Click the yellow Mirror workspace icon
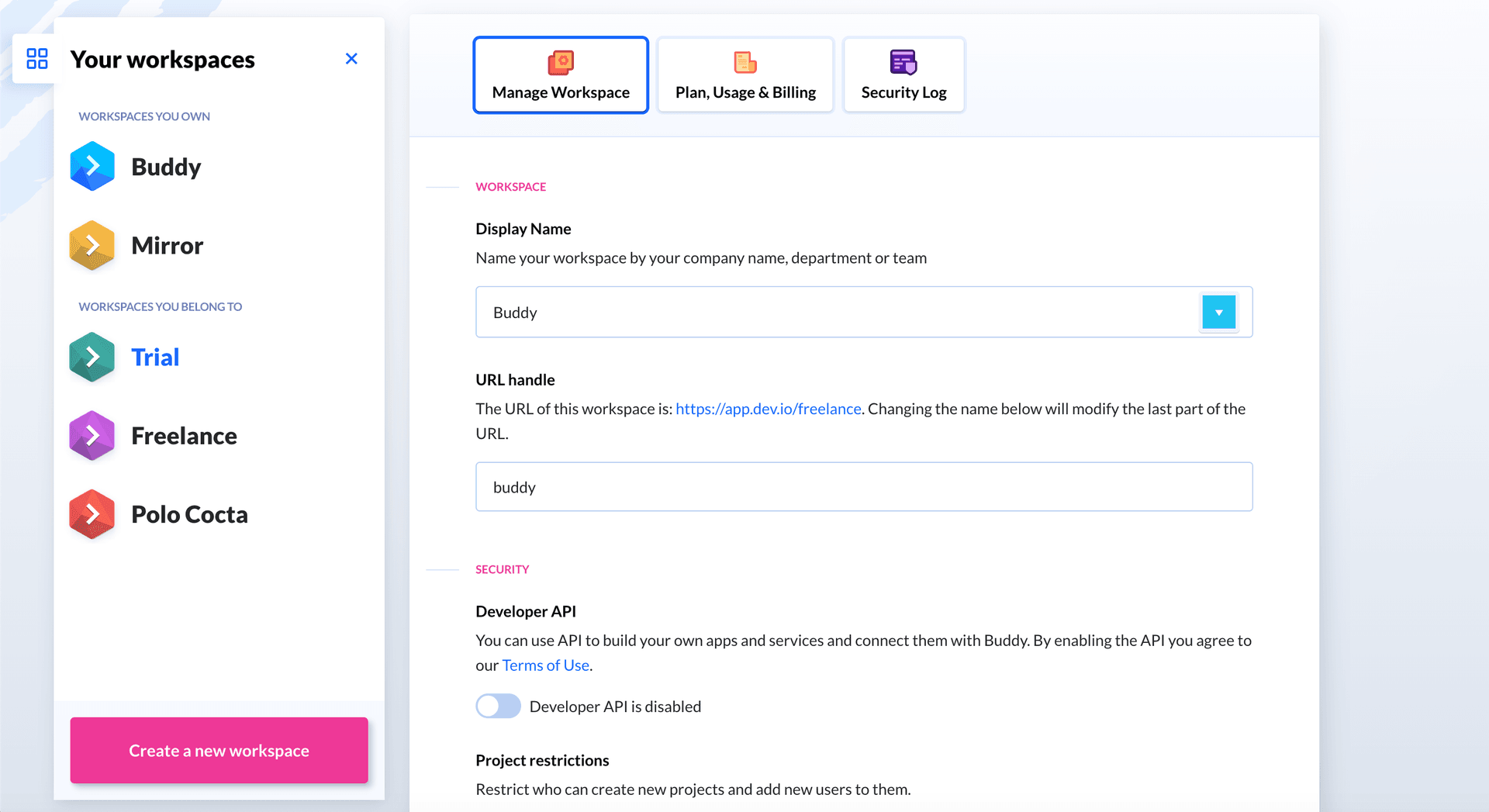 pyautogui.click(x=92, y=245)
